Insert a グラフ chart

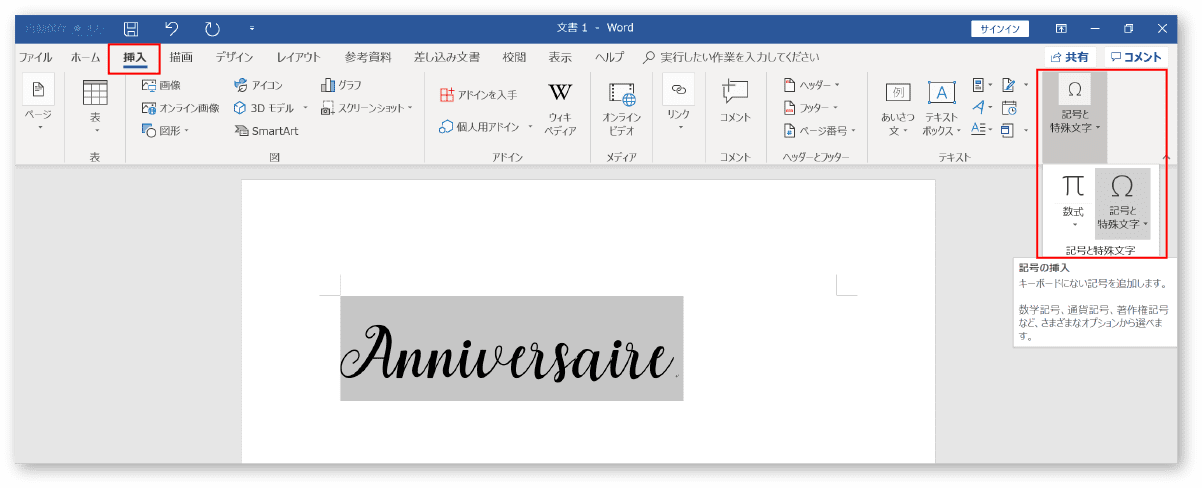342,85
